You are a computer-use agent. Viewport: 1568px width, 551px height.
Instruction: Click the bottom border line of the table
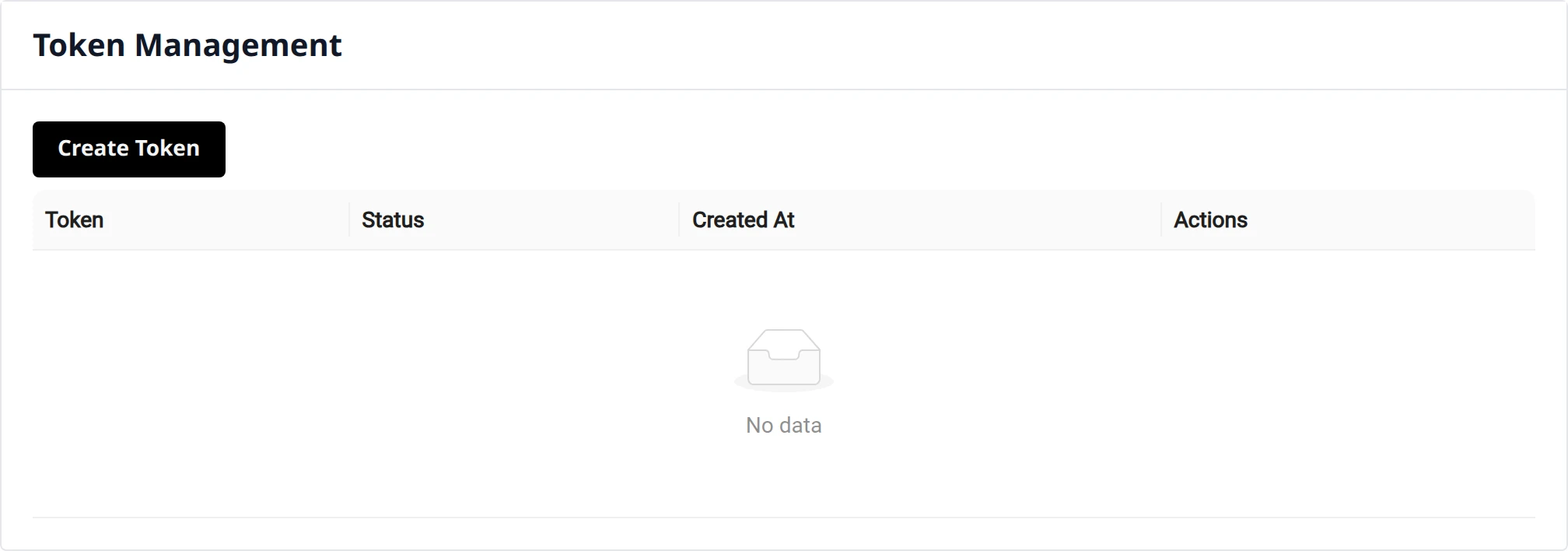tap(784, 518)
